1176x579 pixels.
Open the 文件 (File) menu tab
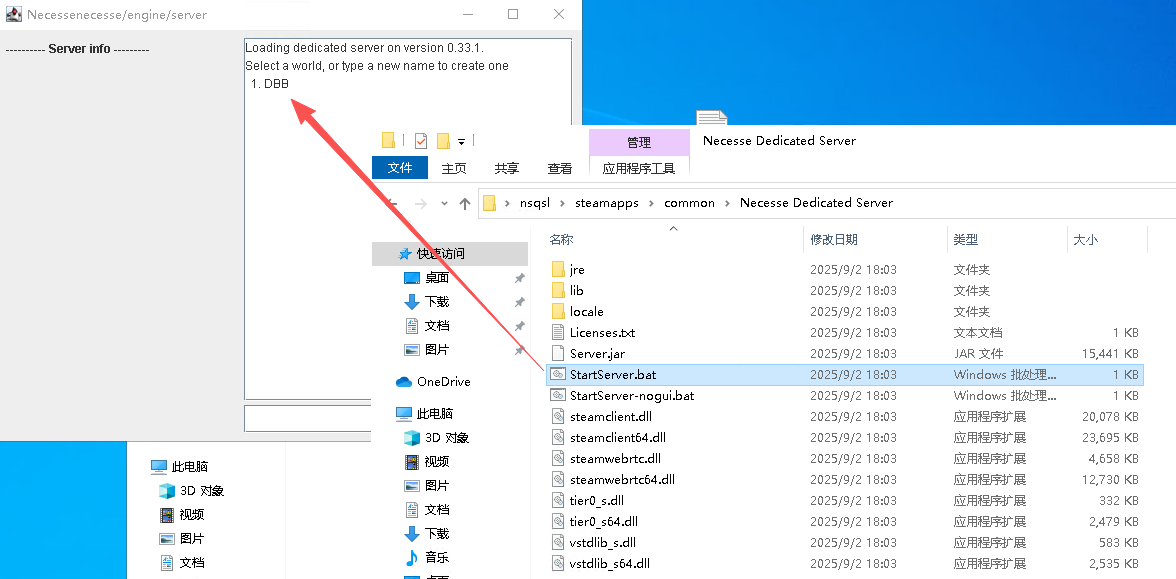(400, 168)
